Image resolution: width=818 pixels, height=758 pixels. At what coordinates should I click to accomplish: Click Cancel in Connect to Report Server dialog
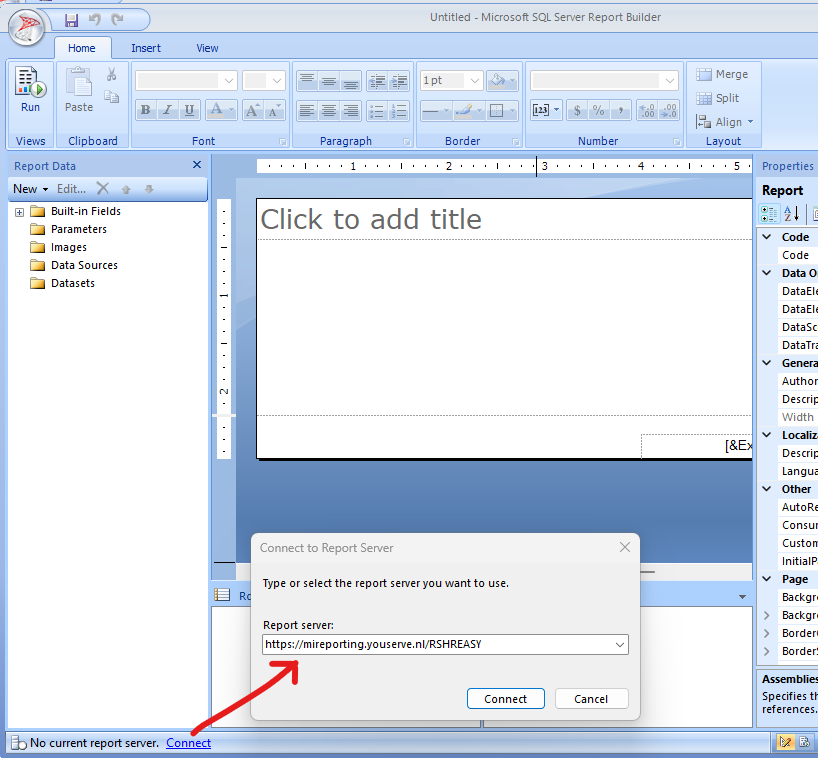click(x=592, y=699)
